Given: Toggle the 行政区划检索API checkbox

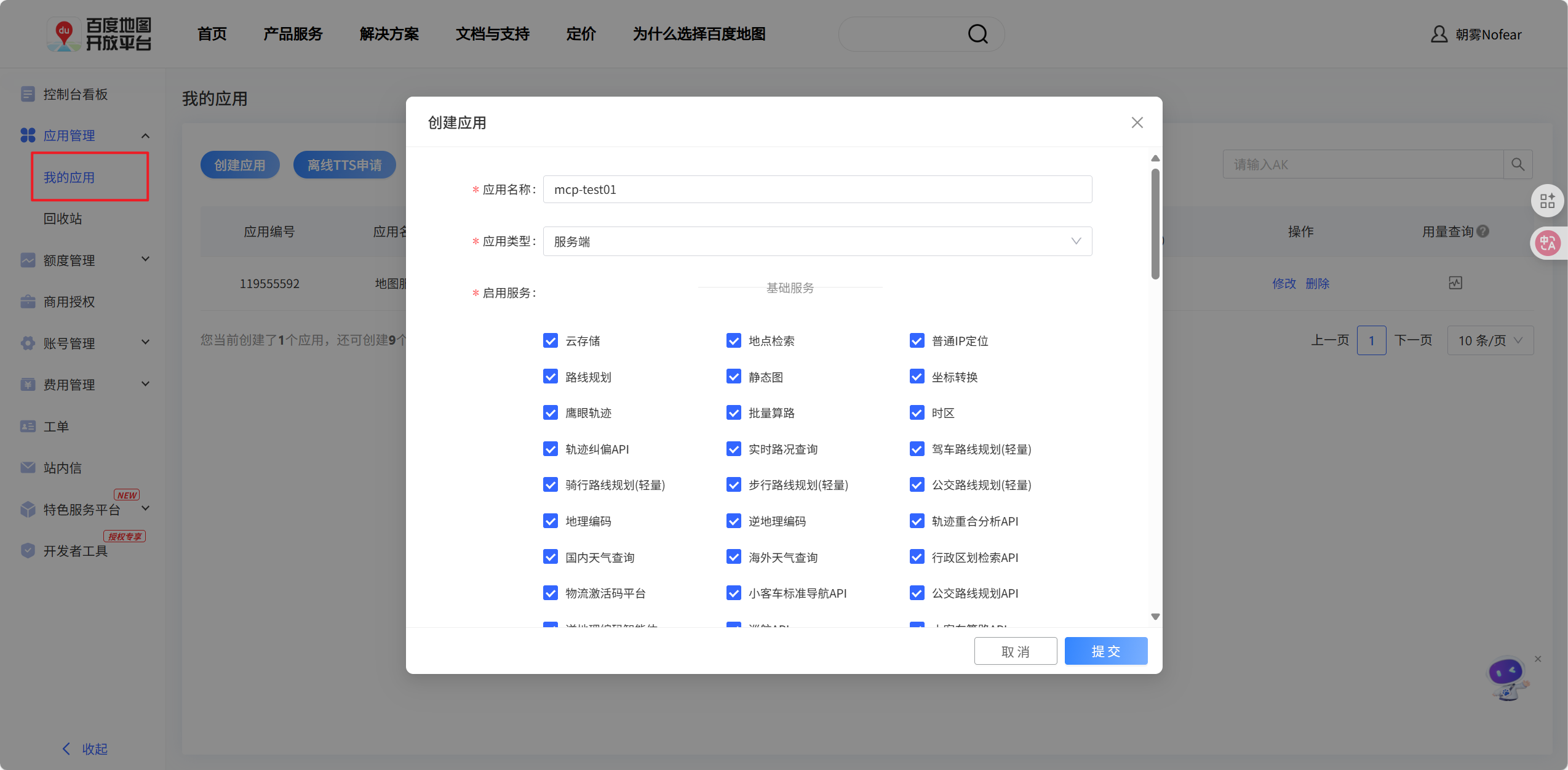Looking at the screenshot, I should click(917, 557).
